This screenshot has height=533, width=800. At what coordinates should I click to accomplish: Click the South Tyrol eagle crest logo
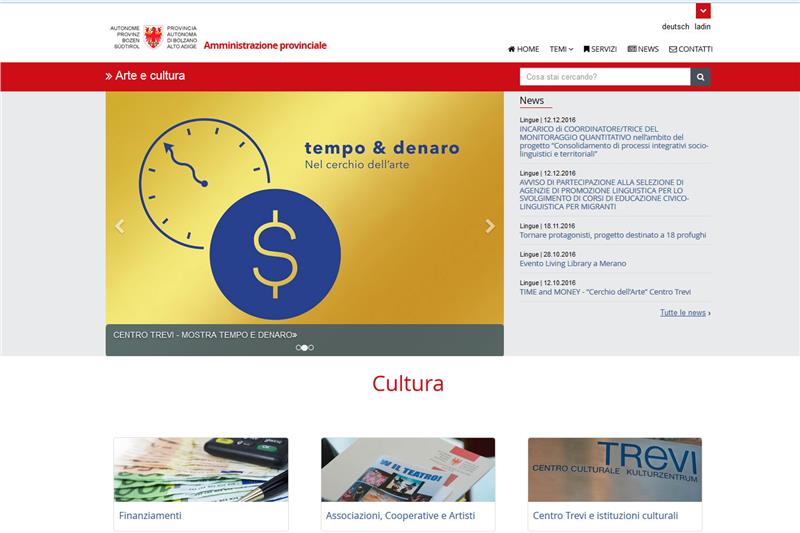(153, 38)
